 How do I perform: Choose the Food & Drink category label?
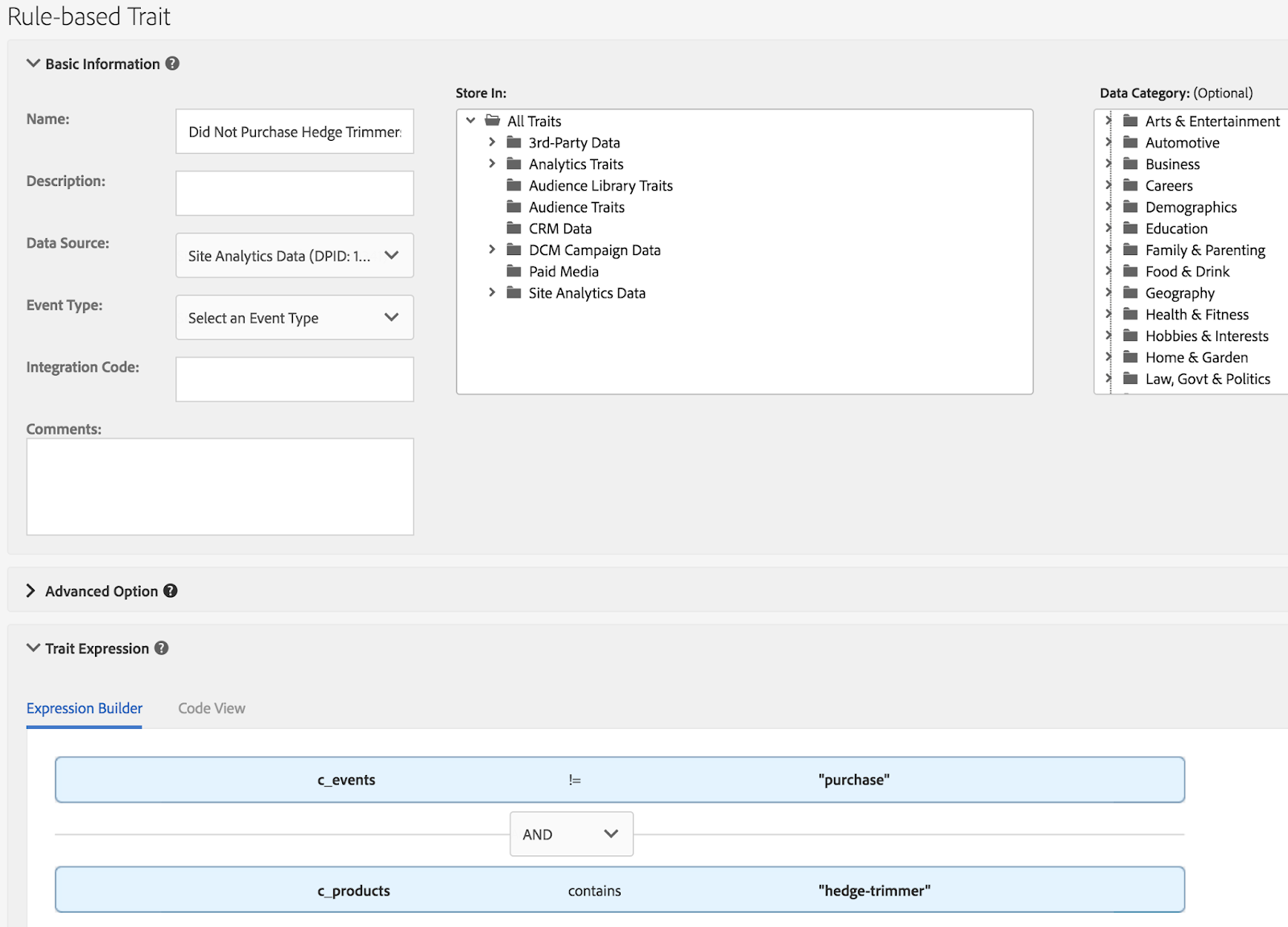1187,271
